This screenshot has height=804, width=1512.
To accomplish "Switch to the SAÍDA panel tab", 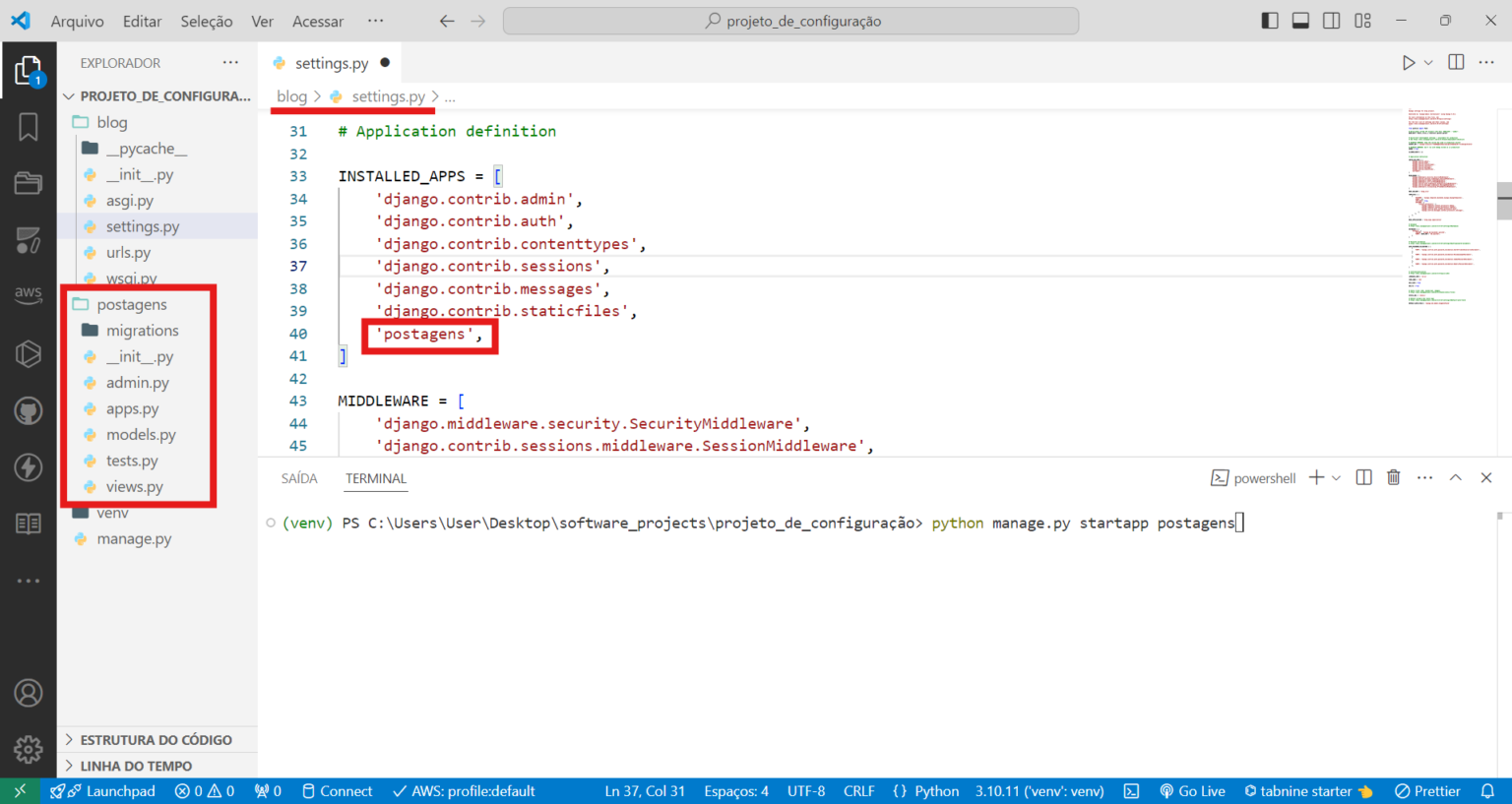I will [299, 478].
